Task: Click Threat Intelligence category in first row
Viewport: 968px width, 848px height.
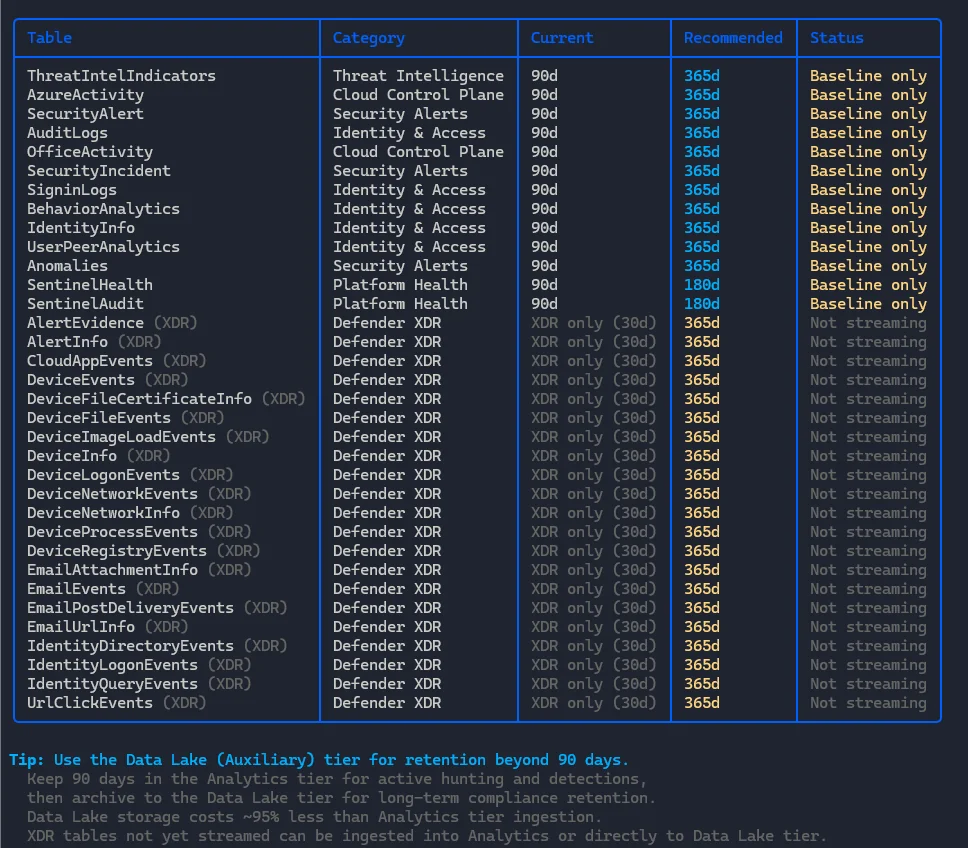Action: (x=418, y=76)
